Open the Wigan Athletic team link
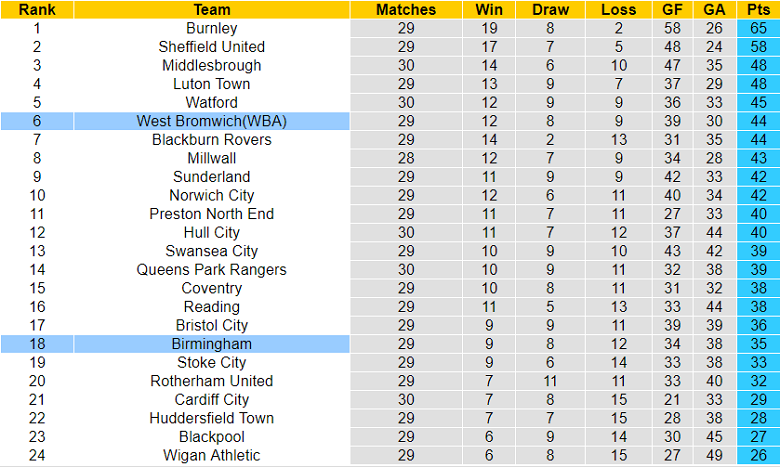 [211, 456]
